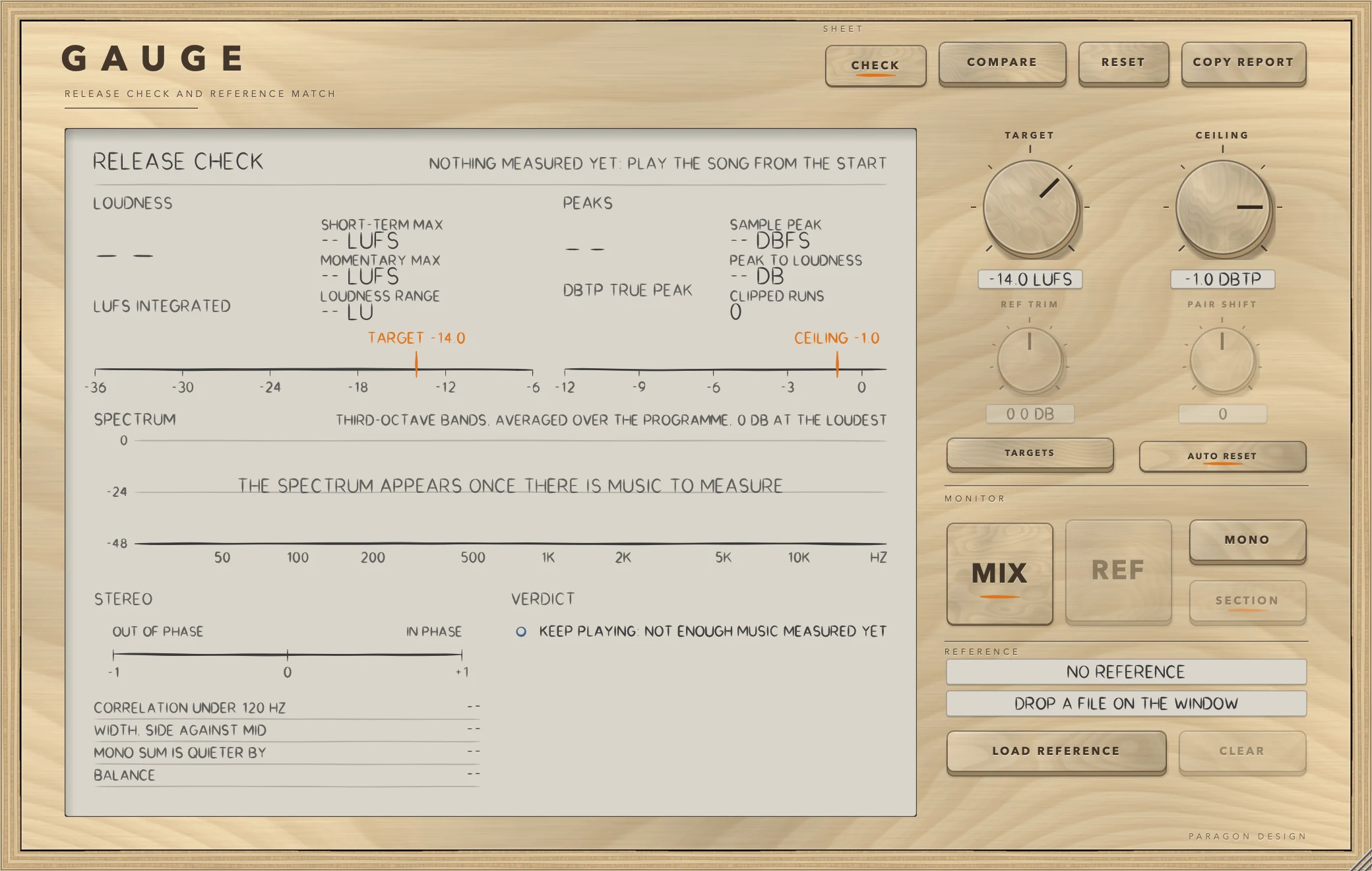Click the Ceiling knob

tap(1222, 208)
